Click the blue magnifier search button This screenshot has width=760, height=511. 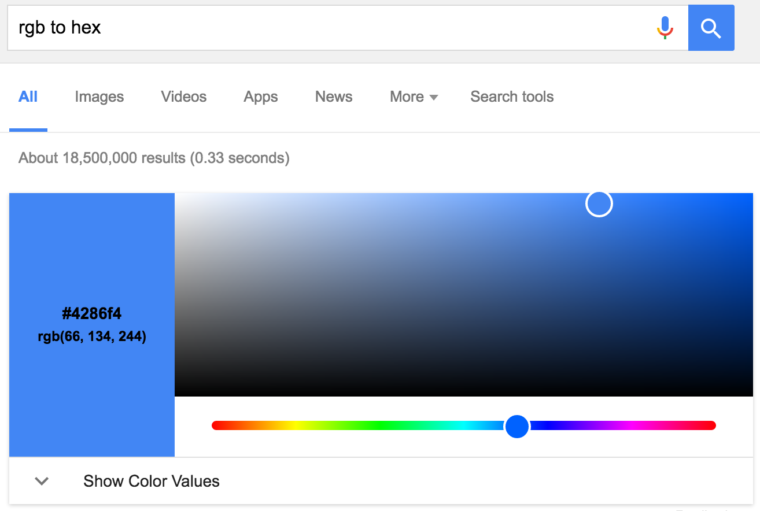[x=711, y=28]
